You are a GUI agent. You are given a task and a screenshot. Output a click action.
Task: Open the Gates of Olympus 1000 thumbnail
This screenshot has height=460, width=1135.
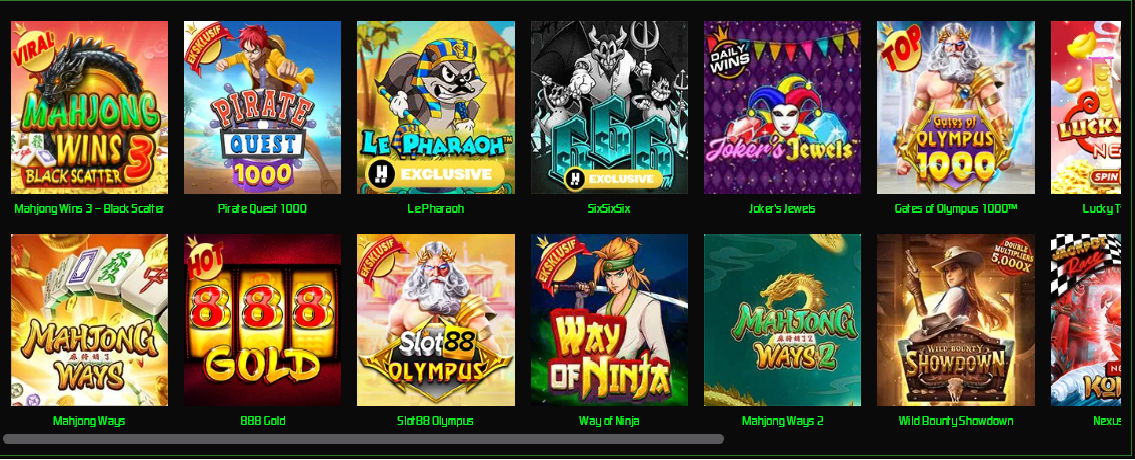[x=955, y=107]
